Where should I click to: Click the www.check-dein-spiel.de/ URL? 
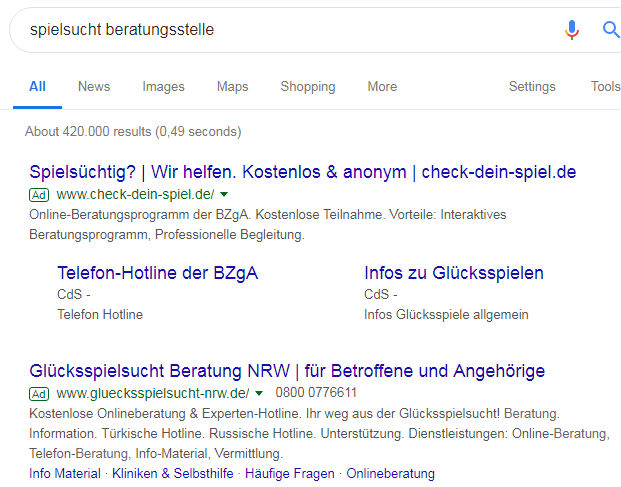point(135,194)
